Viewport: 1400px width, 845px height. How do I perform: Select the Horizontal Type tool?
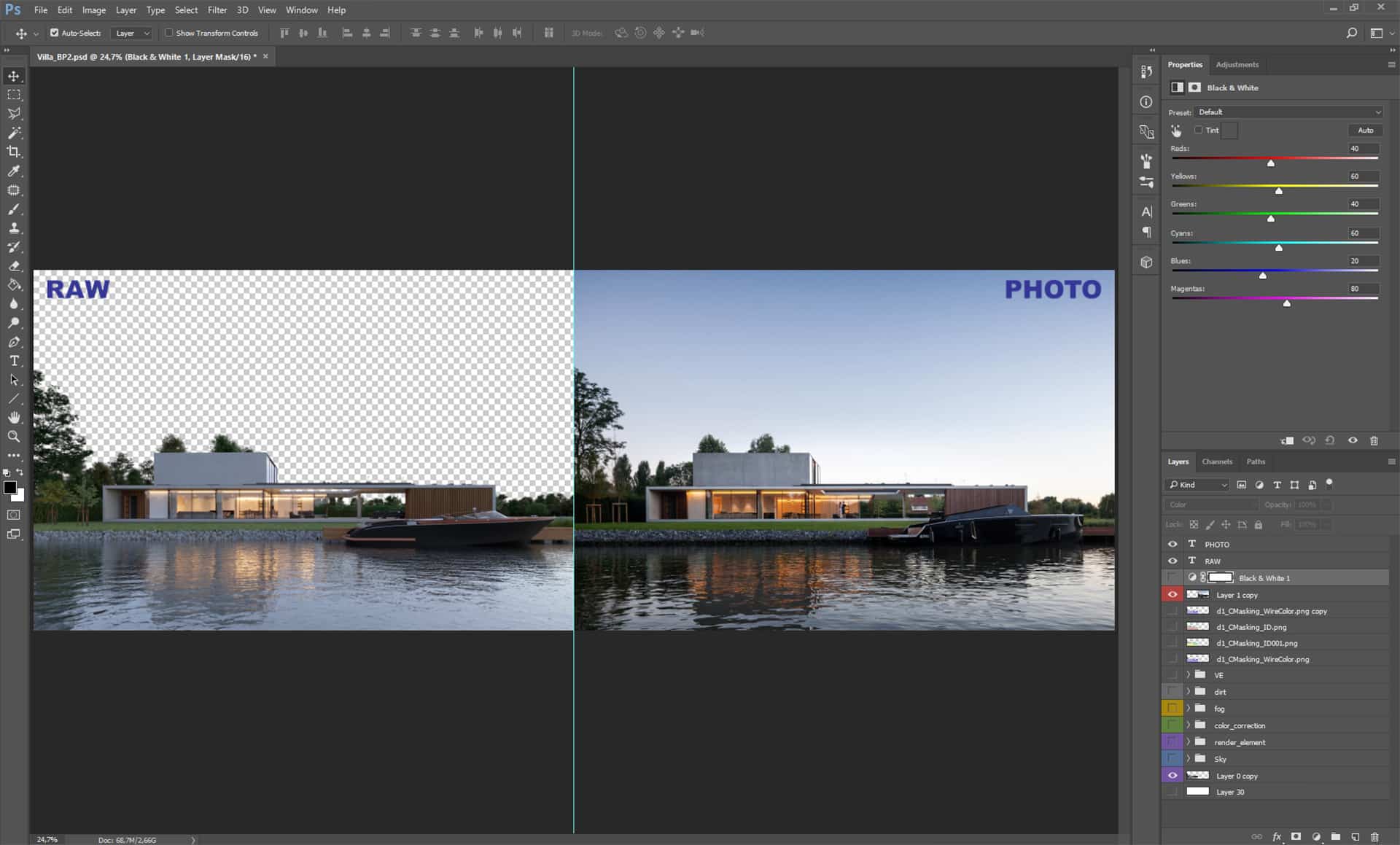click(14, 361)
